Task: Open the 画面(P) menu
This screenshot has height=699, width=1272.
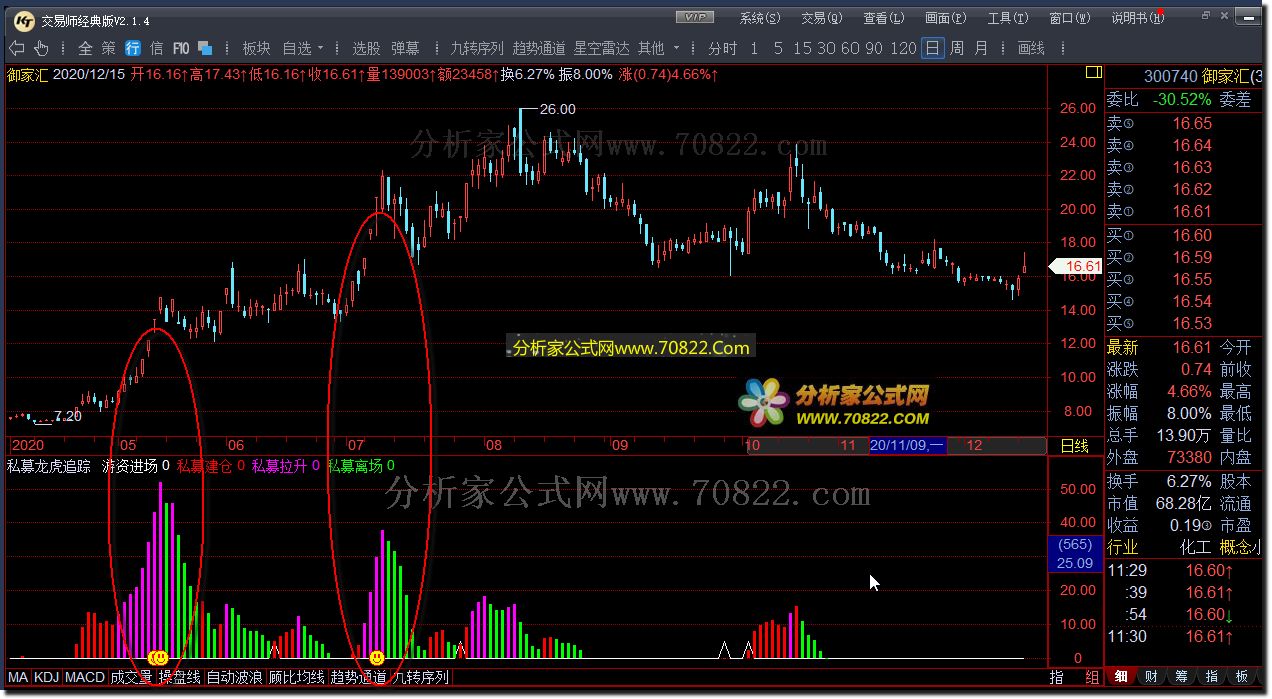Action: tap(945, 18)
